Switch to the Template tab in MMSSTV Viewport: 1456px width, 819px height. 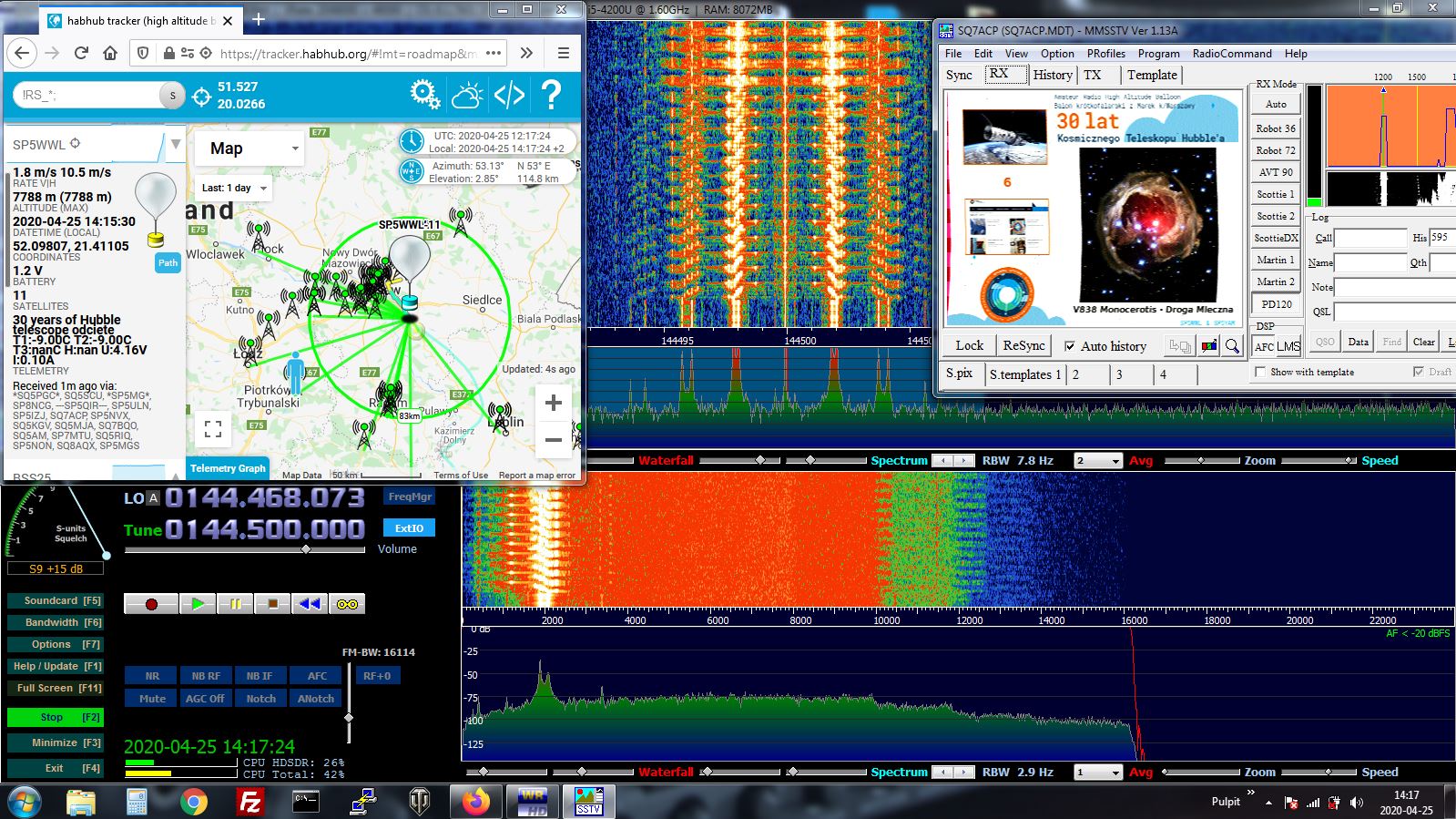(1152, 75)
